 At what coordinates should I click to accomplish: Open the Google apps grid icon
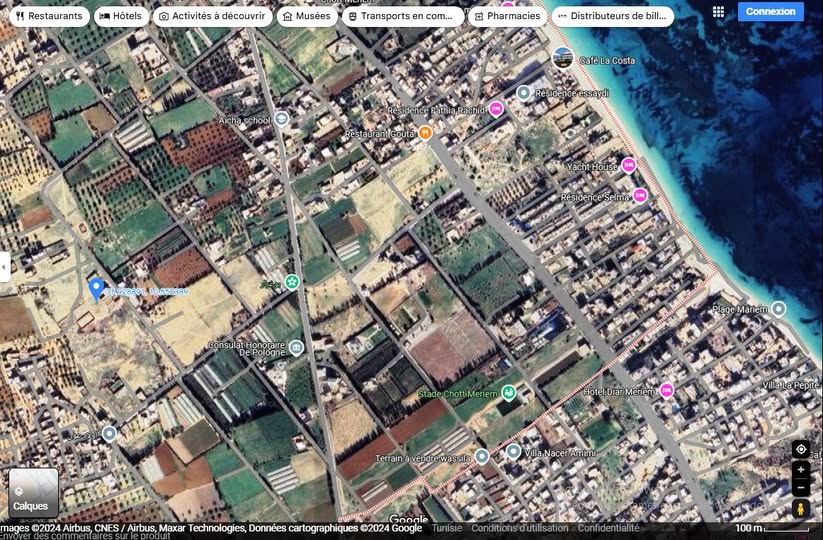[x=718, y=12]
